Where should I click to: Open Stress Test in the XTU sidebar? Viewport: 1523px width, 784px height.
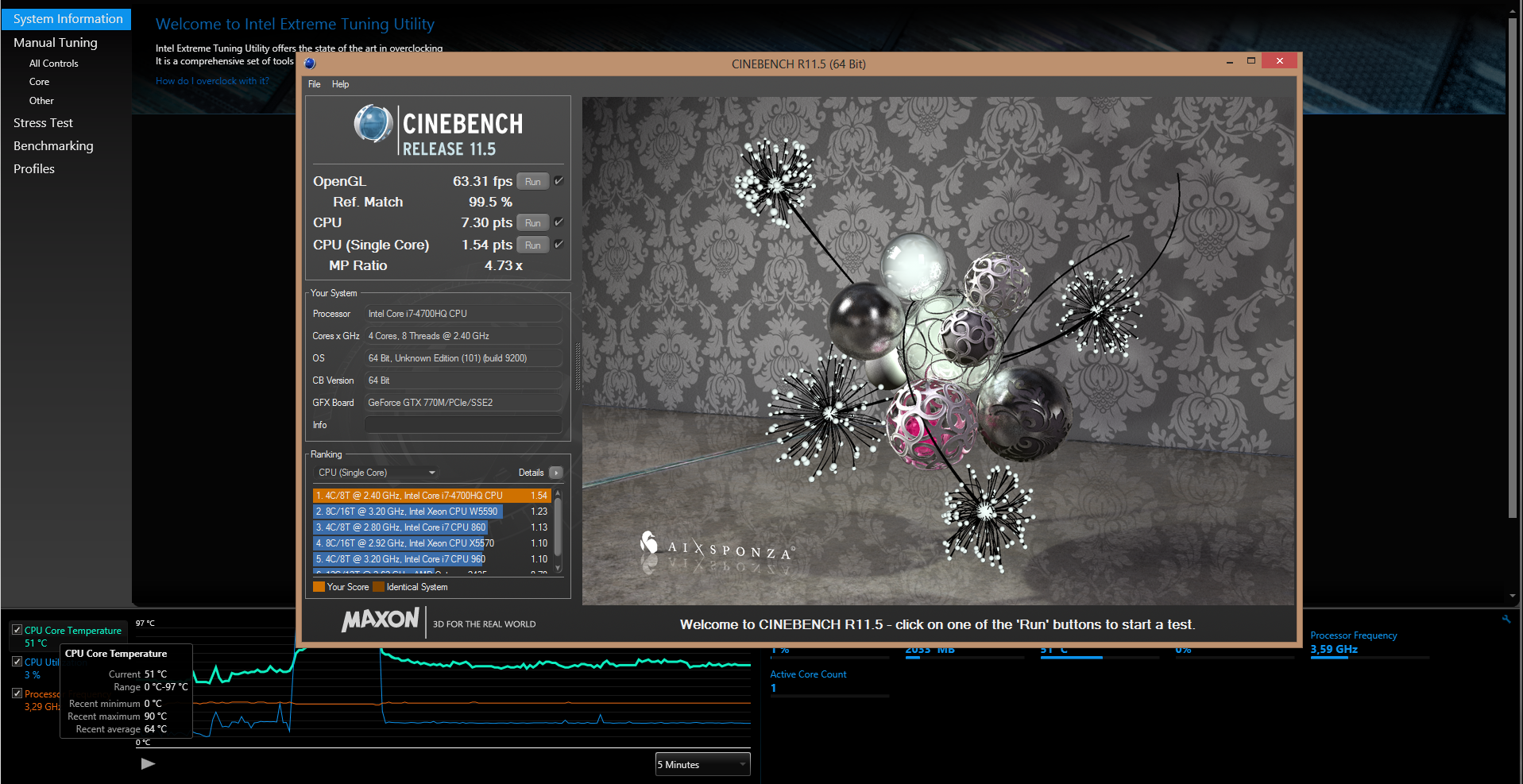click(x=43, y=123)
